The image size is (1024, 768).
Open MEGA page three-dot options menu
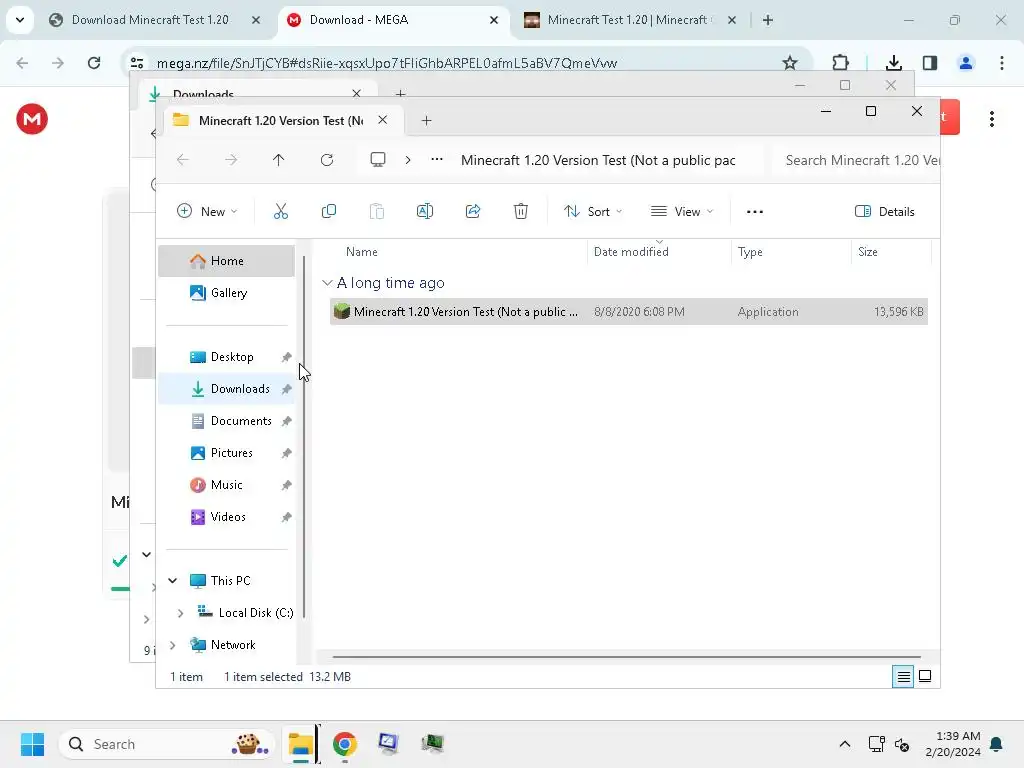pyautogui.click(x=991, y=119)
